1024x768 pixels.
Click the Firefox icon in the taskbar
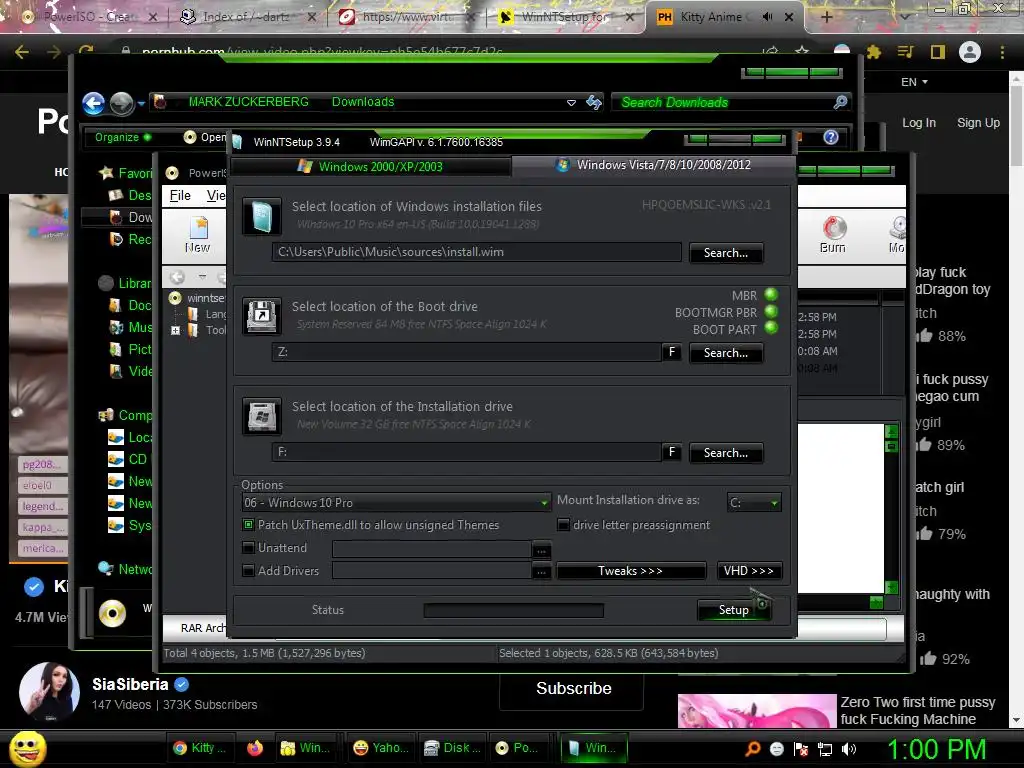point(255,748)
